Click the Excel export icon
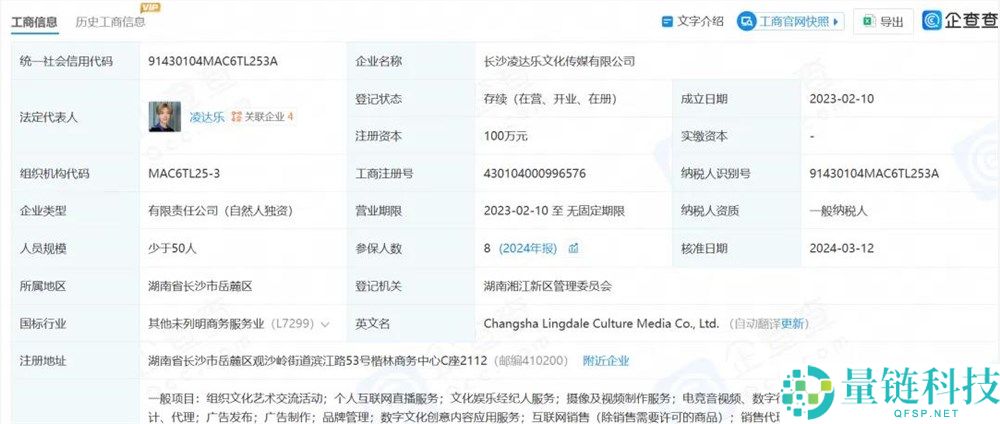Image resolution: width=1000 pixels, height=424 pixels. (869, 21)
